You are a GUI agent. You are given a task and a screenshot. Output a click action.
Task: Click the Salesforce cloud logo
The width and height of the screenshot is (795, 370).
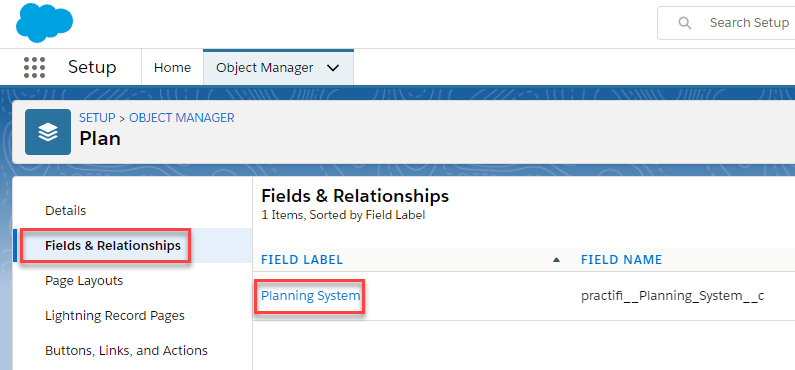45,22
